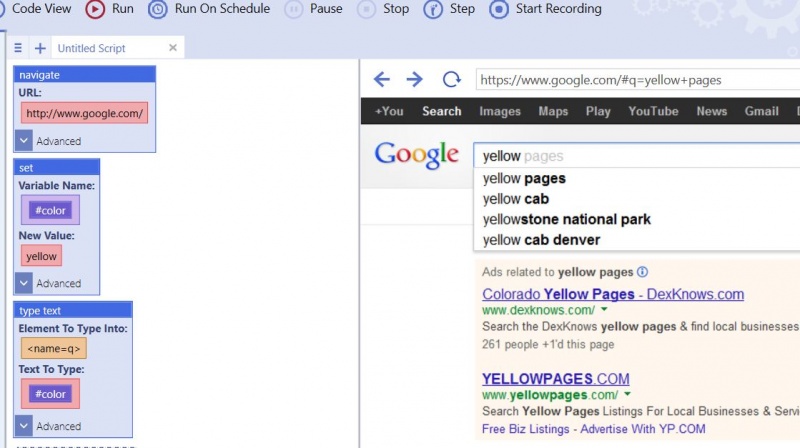The height and width of the screenshot is (448, 800).
Task: Select Search in Google top bar
Action: [441, 111]
